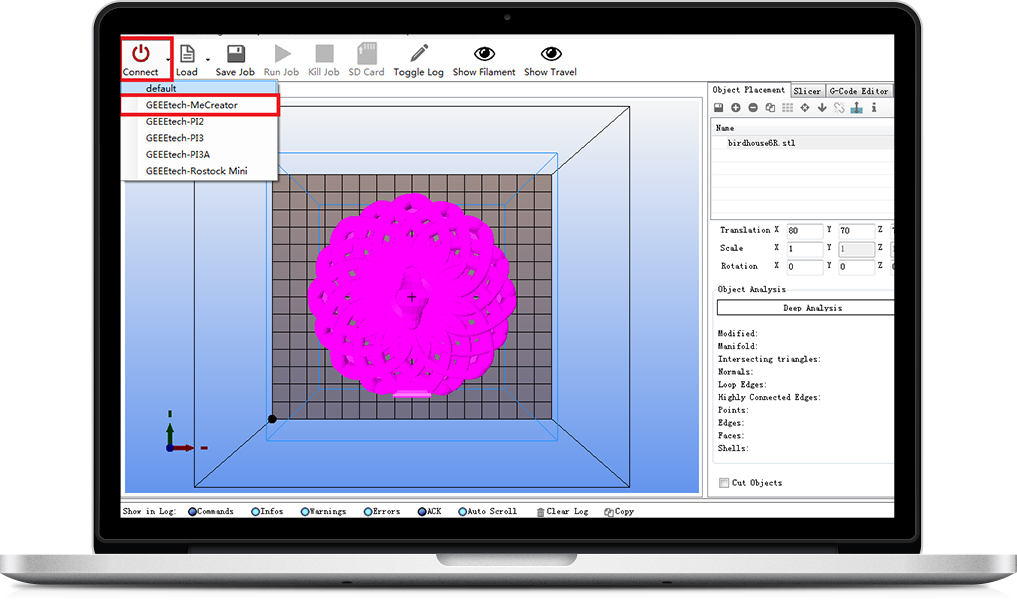The image size is (1017, 601).
Task: Expand the Load dropdown arrow
Action: 208,60
